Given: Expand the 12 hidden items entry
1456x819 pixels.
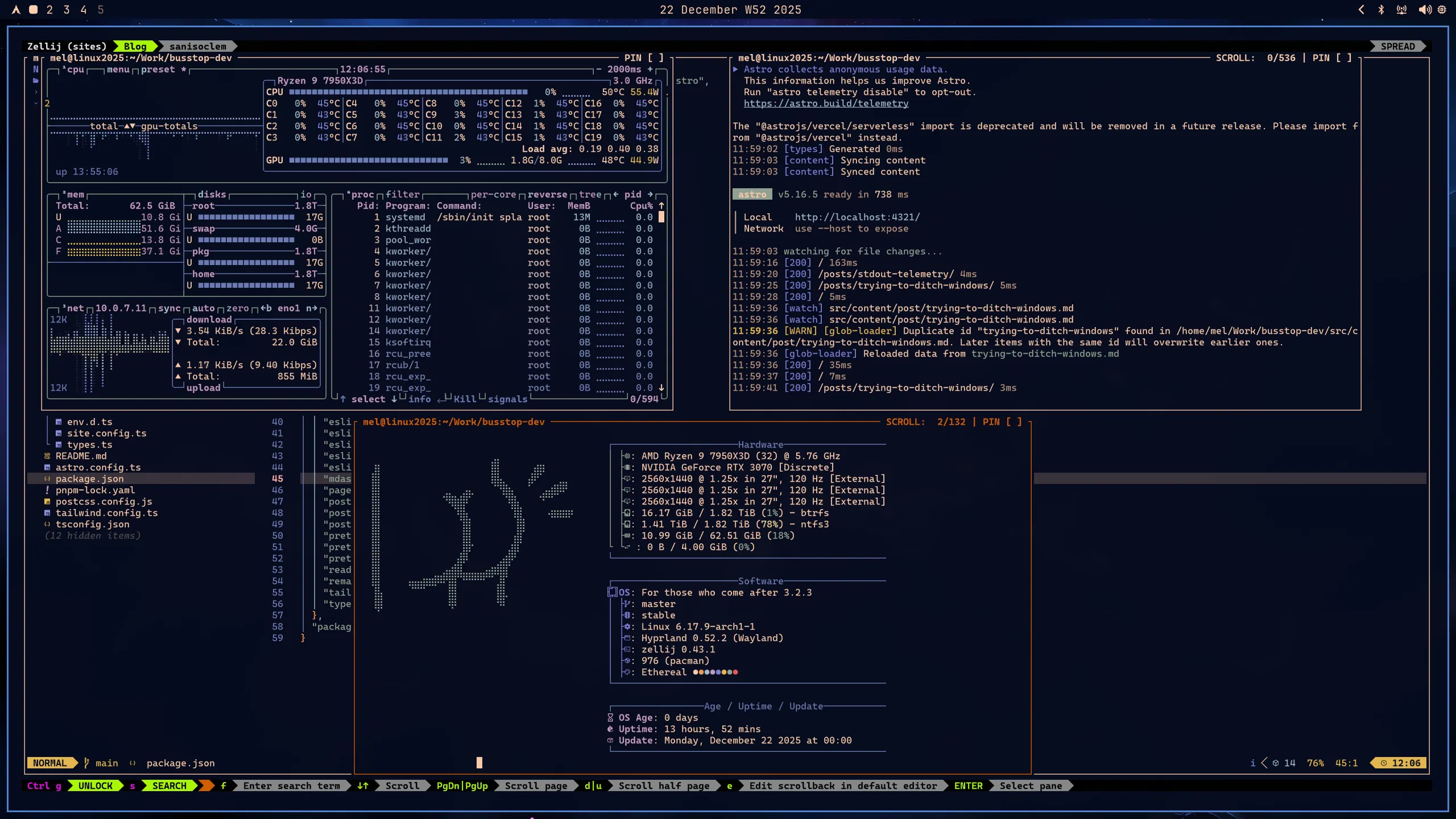Looking at the screenshot, I should click(94, 535).
